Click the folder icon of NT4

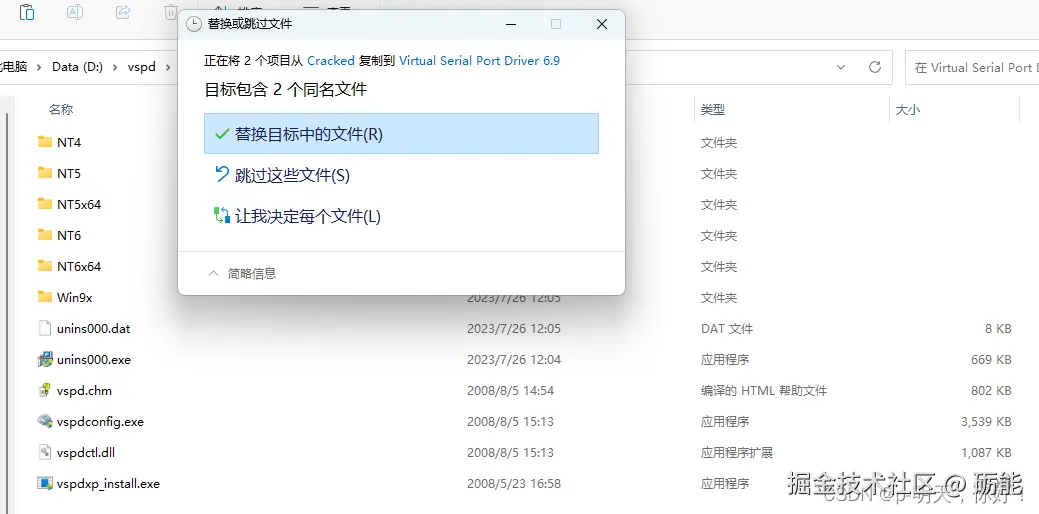45,142
